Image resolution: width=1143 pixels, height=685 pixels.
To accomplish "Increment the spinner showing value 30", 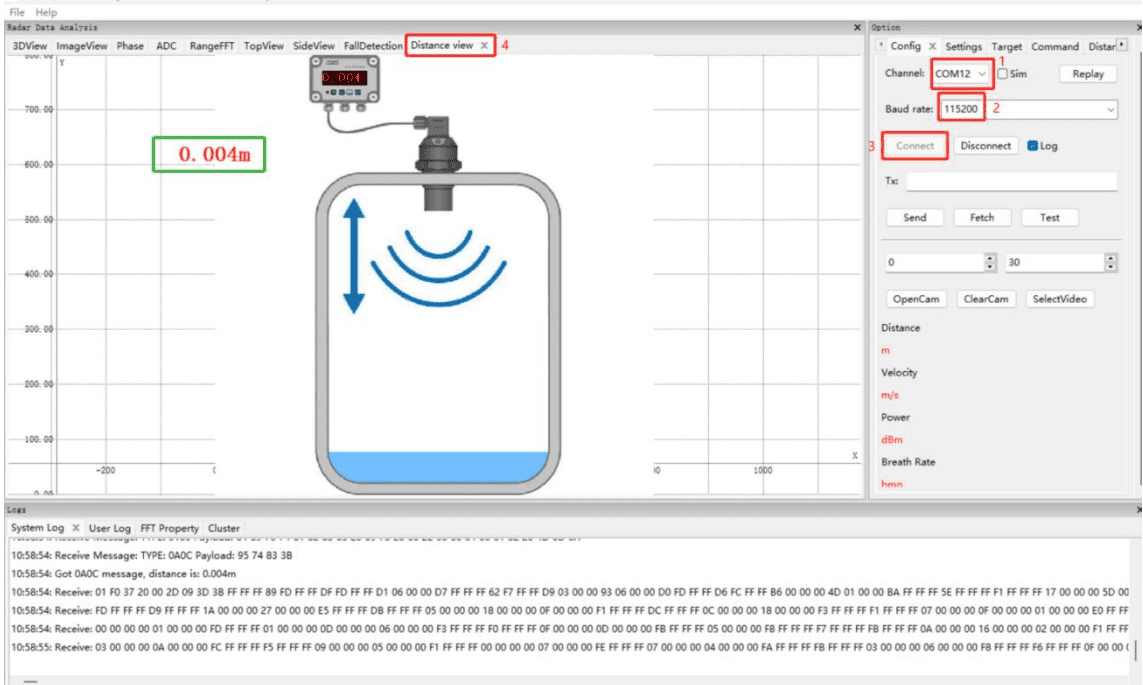I will pyautogui.click(x=1110, y=258).
